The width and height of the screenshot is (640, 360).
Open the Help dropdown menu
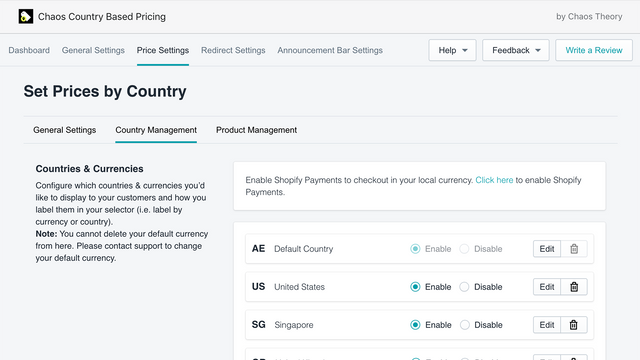coord(452,50)
